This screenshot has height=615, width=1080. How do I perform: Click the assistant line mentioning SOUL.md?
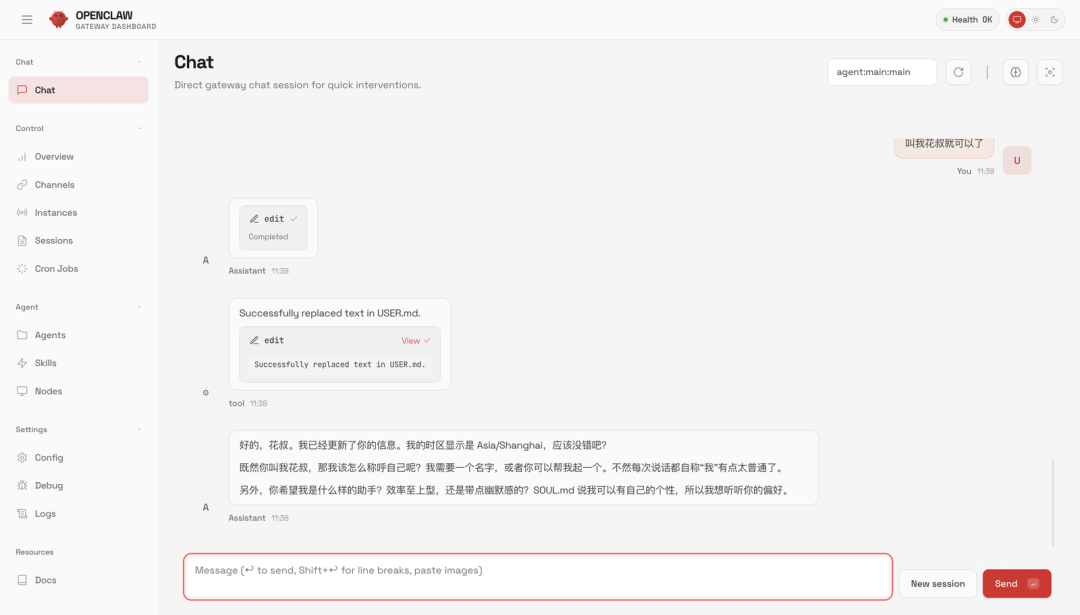tap(514, 490)
